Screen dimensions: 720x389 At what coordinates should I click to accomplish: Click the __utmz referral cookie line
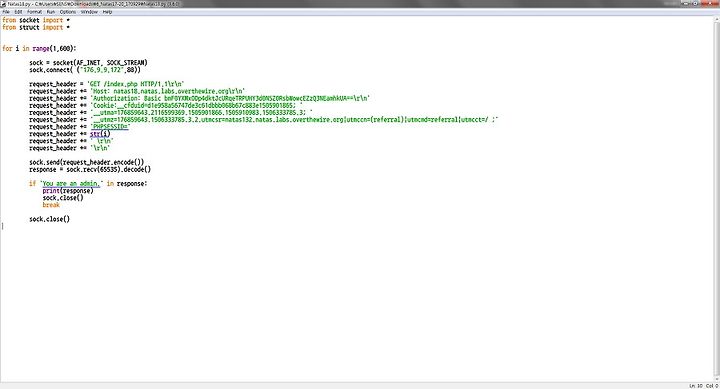264,119
